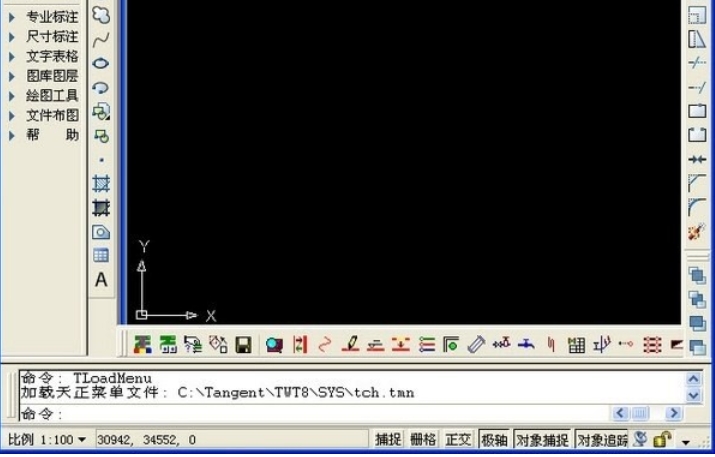Choose the hatch pattern tool
Image resolution: width=715 pixels, height=457 pixels.
coord(101,184)
